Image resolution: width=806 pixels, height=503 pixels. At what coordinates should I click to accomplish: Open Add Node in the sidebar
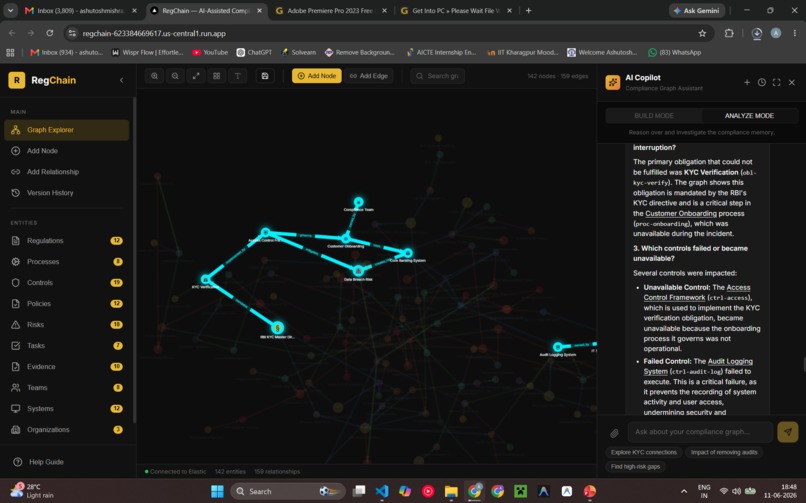66,151
